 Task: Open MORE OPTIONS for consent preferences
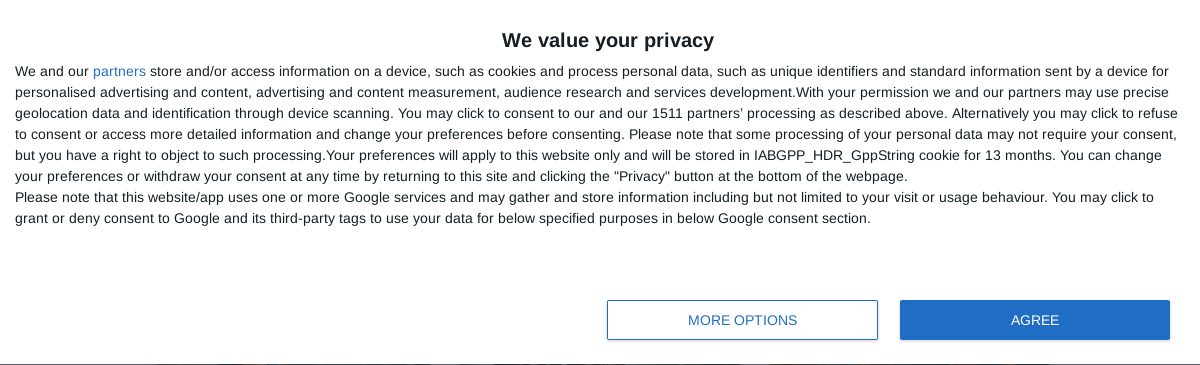(x=742, y=320)
